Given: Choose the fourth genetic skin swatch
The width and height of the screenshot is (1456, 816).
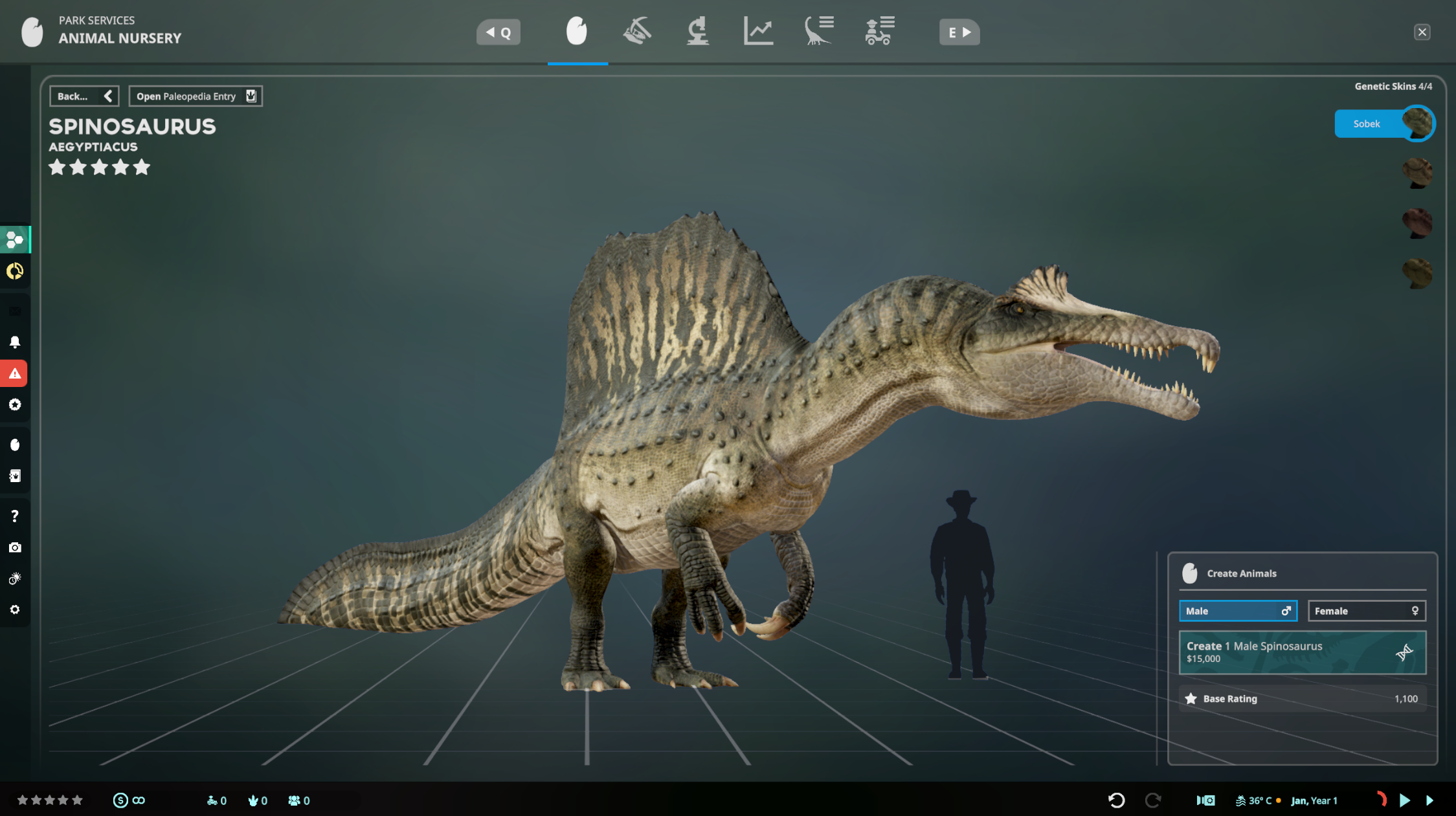Looking at the screenshot, I should 1417,274.
